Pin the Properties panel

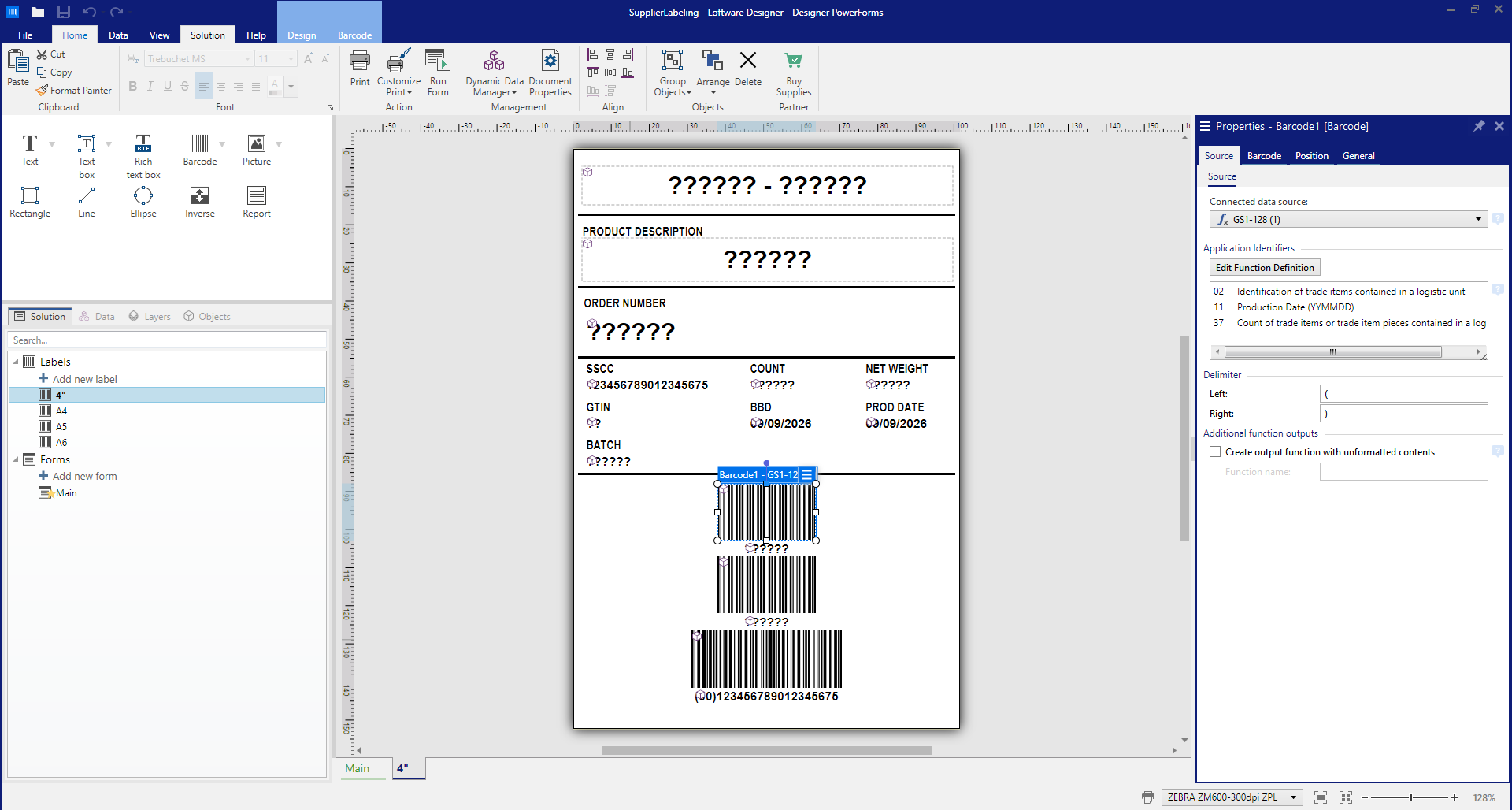[1479, 126]
